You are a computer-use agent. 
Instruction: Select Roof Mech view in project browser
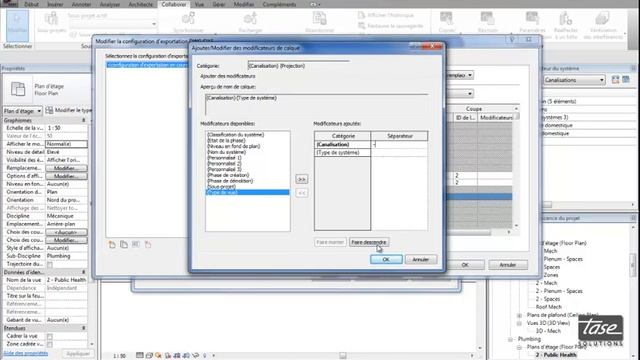coord(549,307)
